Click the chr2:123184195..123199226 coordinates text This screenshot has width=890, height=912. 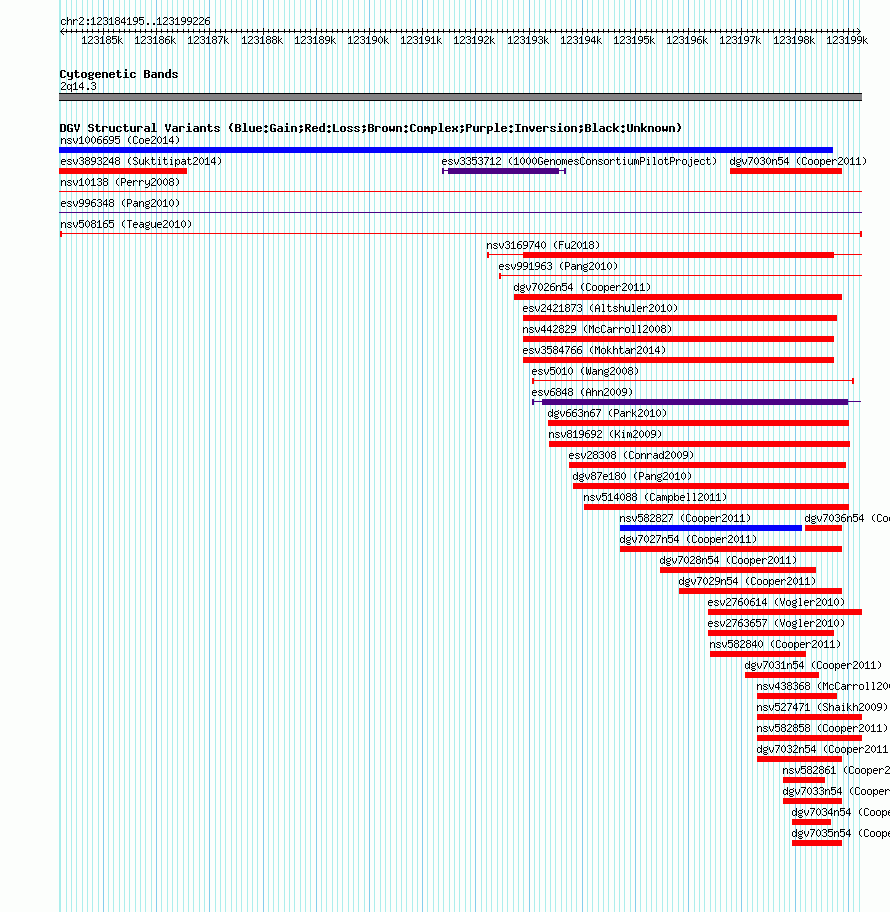tap(136, 21)
